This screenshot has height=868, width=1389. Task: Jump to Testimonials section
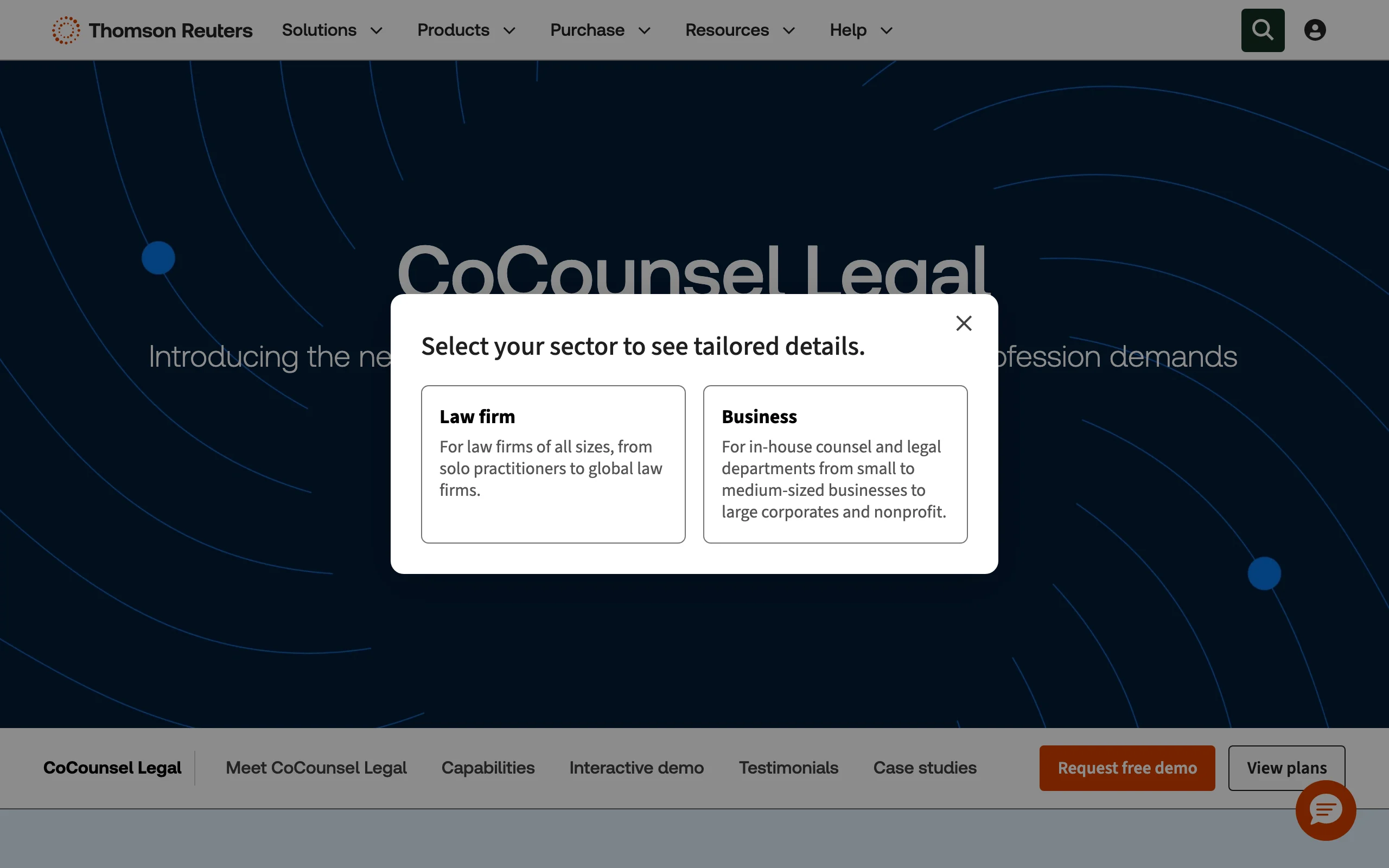tap(788, 768)
